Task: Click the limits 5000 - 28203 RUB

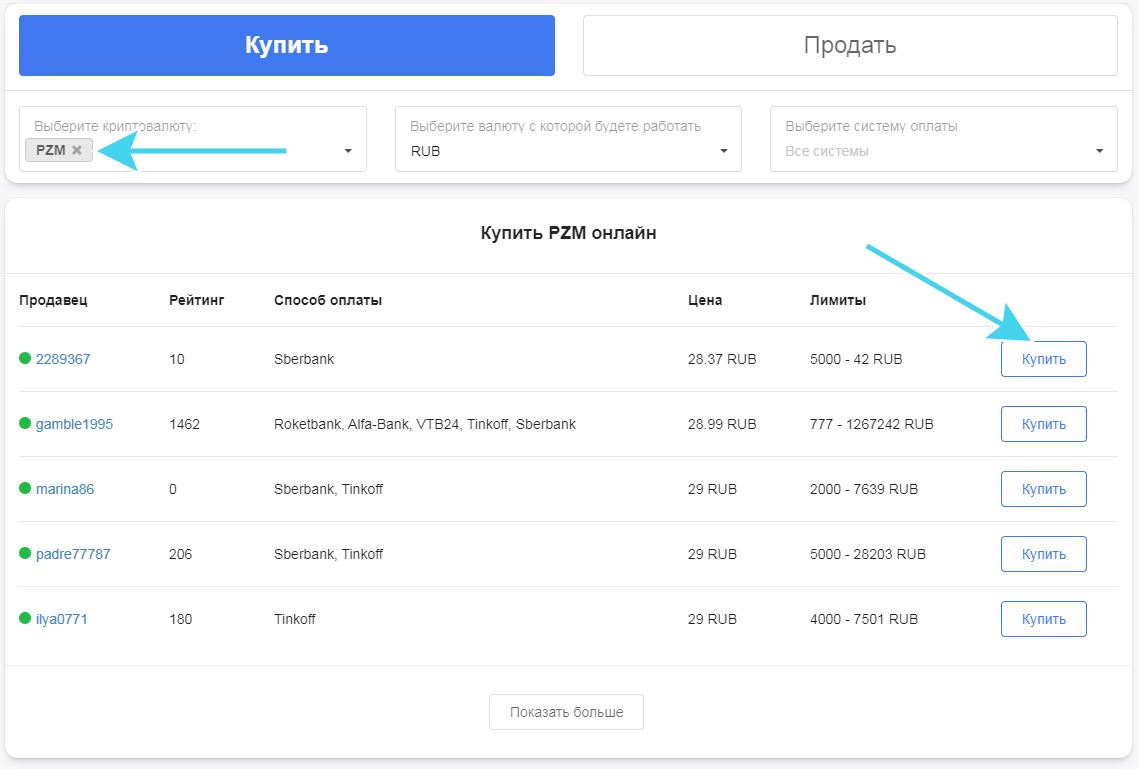Action: pyautogui.click(x=868, y=554)
